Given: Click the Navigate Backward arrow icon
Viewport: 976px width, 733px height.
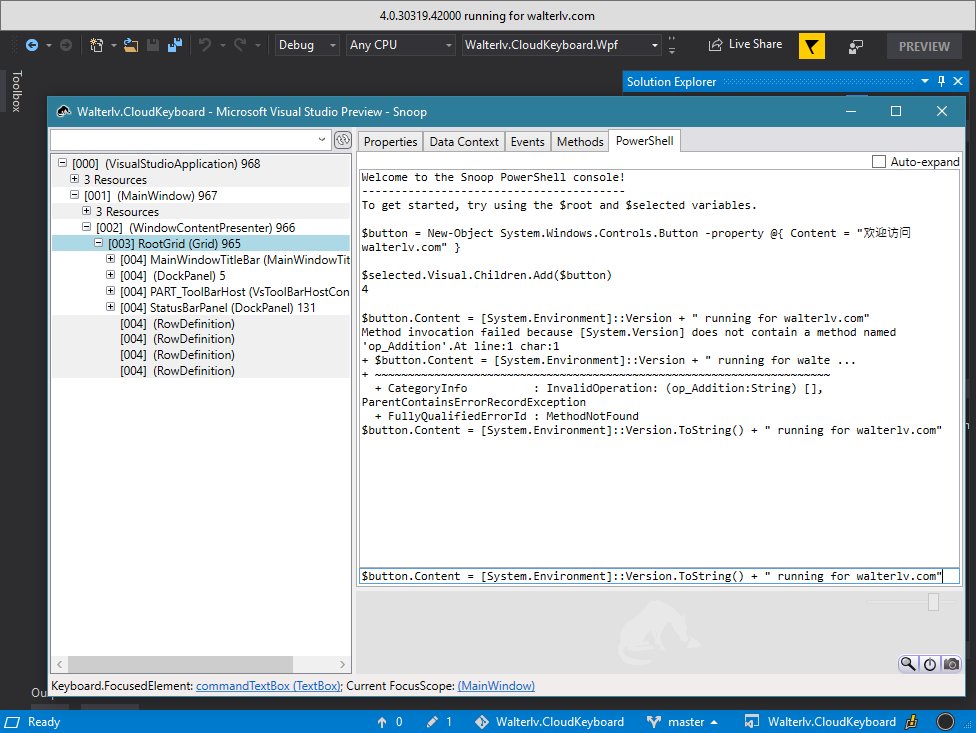Looking at the screenshot, I should coord(32,45).
